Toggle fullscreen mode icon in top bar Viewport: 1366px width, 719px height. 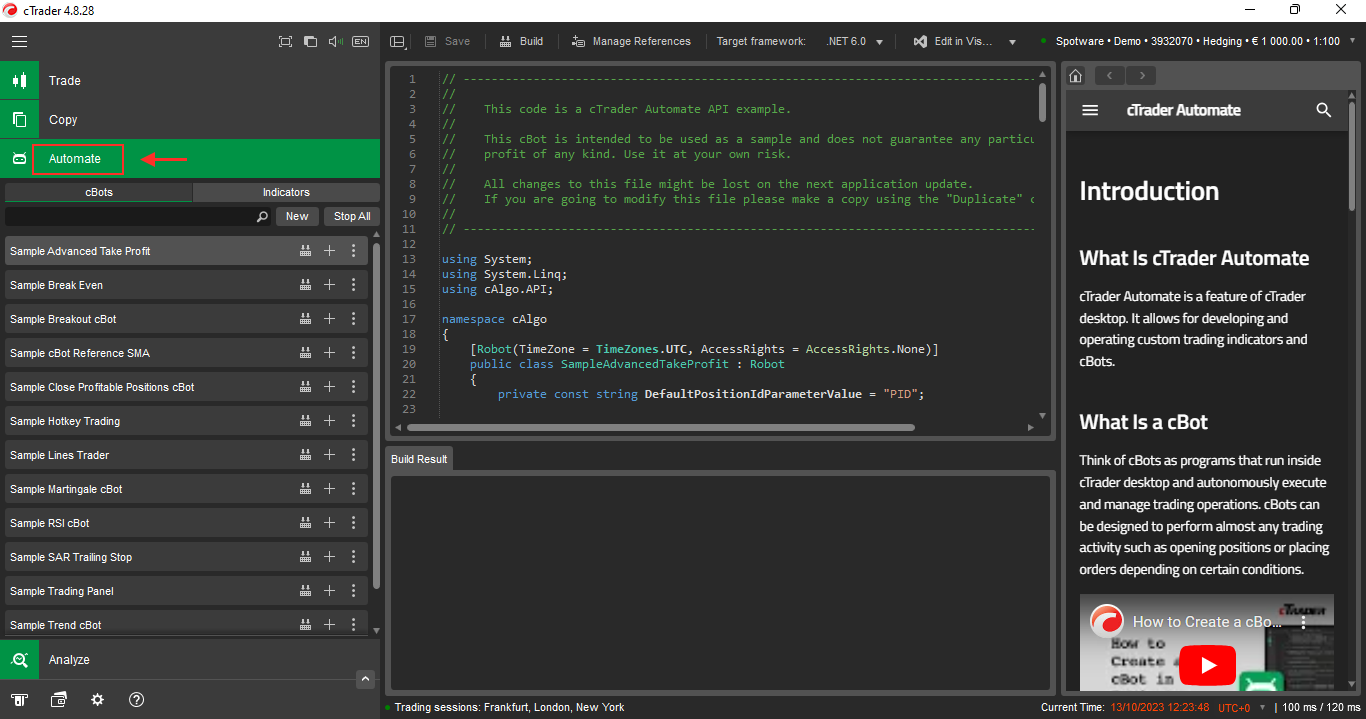click(285, 42)
